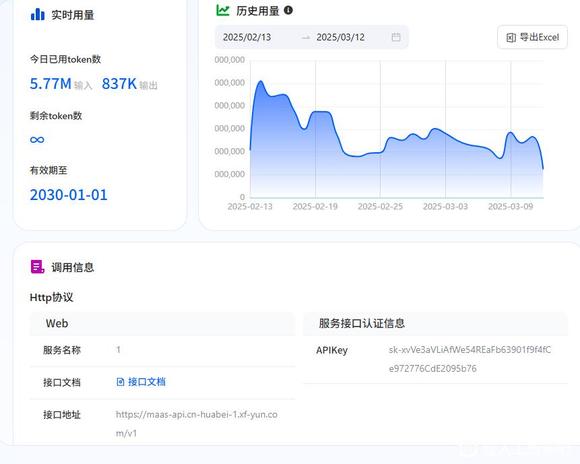Click chart axis label 2025-02-25

[380, 206]
